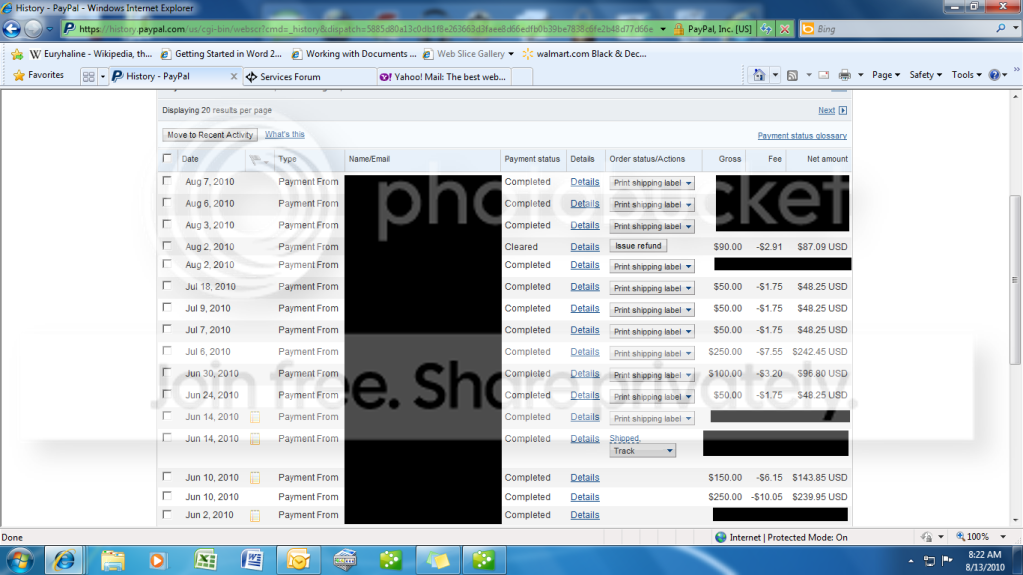Switch to the Services Forum tab
The image size is (1023, 575).
tap(309, 76)
